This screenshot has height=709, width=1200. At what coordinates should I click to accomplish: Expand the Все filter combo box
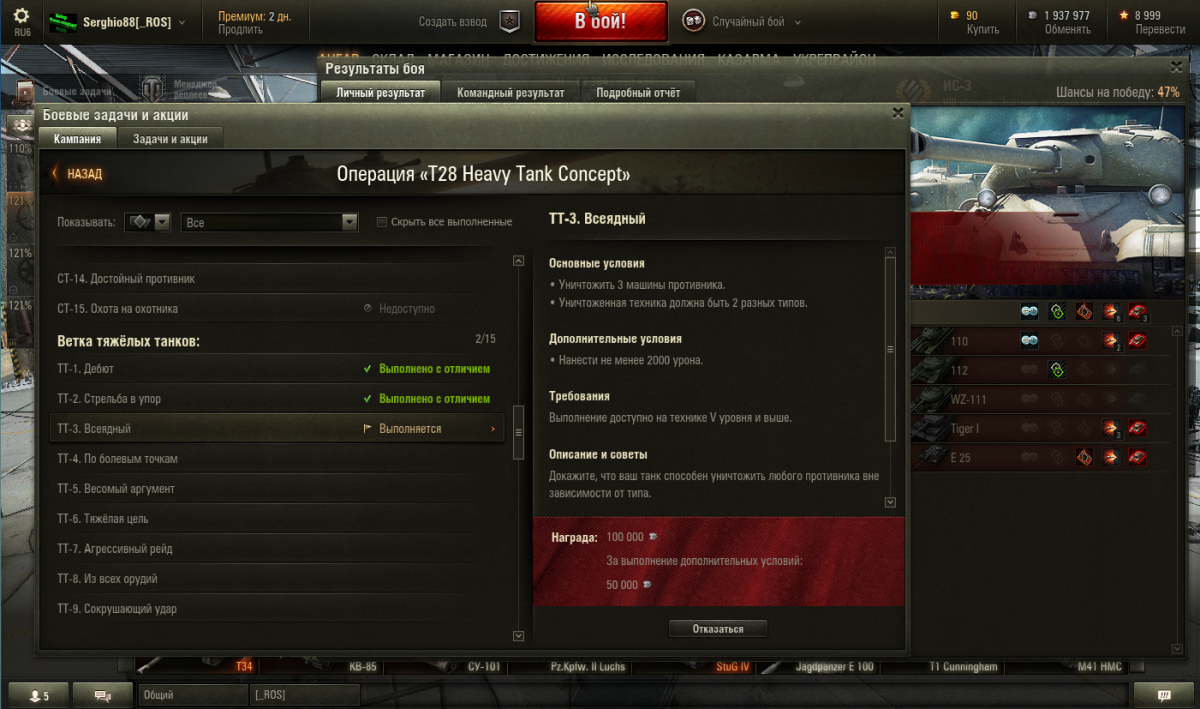tap(270, 222)
